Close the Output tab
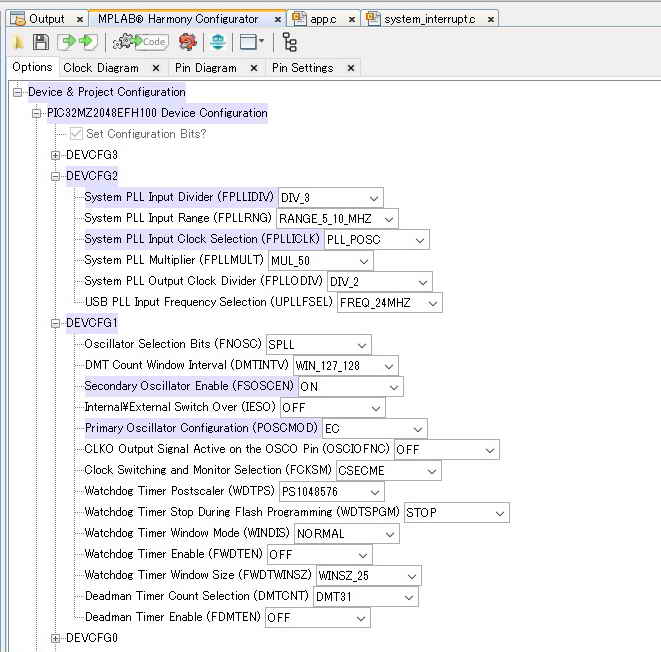661x652 pixels. coord(79,19)
